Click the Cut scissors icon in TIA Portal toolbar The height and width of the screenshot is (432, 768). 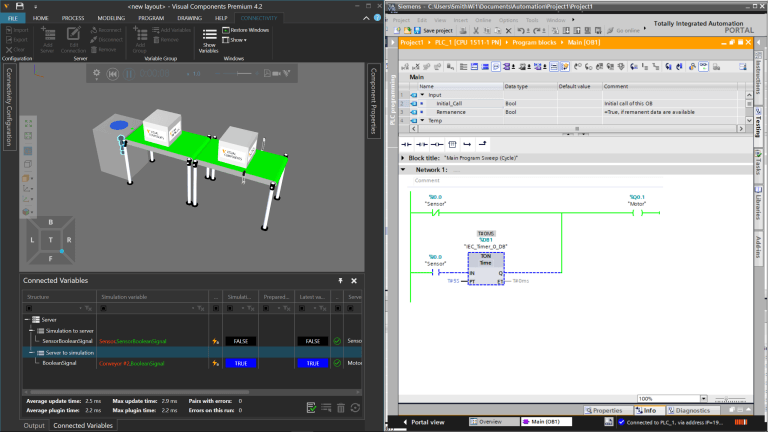[476, 30]
